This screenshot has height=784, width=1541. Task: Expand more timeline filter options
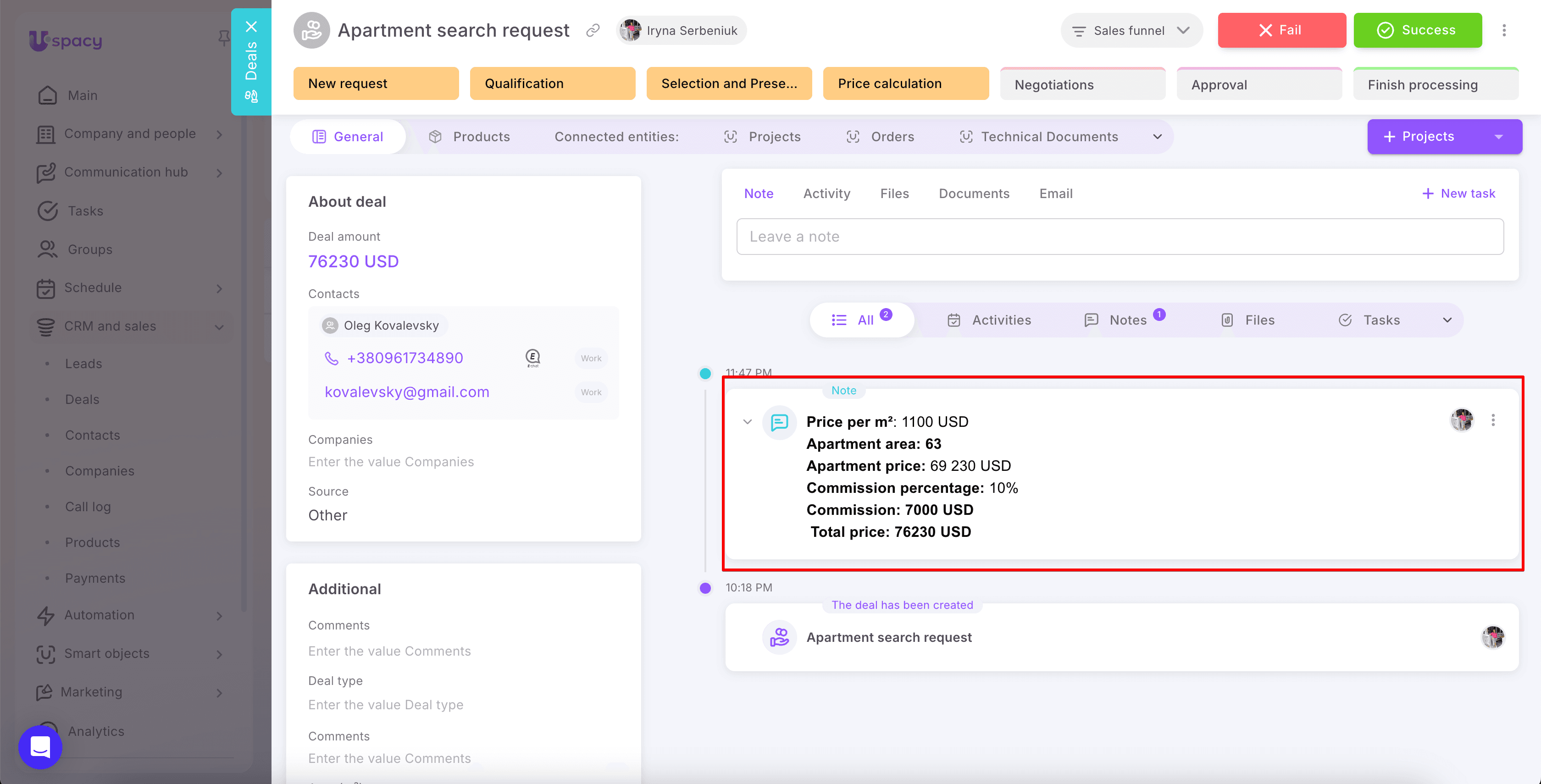click(x=1447, y=320)
